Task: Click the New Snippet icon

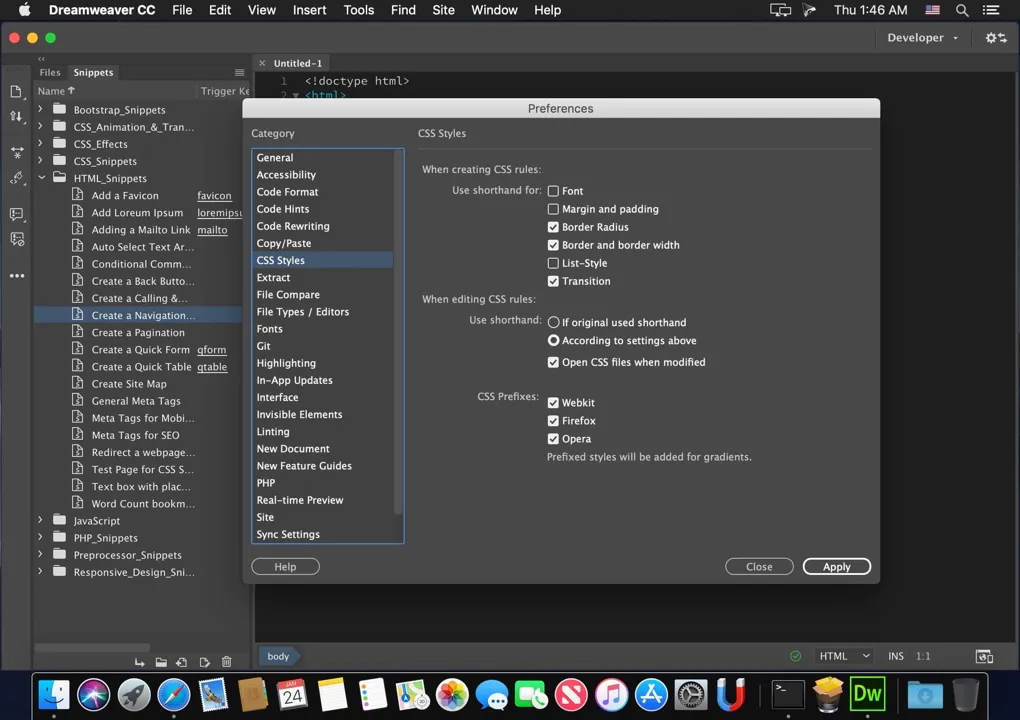Action: tap(181, 662)
